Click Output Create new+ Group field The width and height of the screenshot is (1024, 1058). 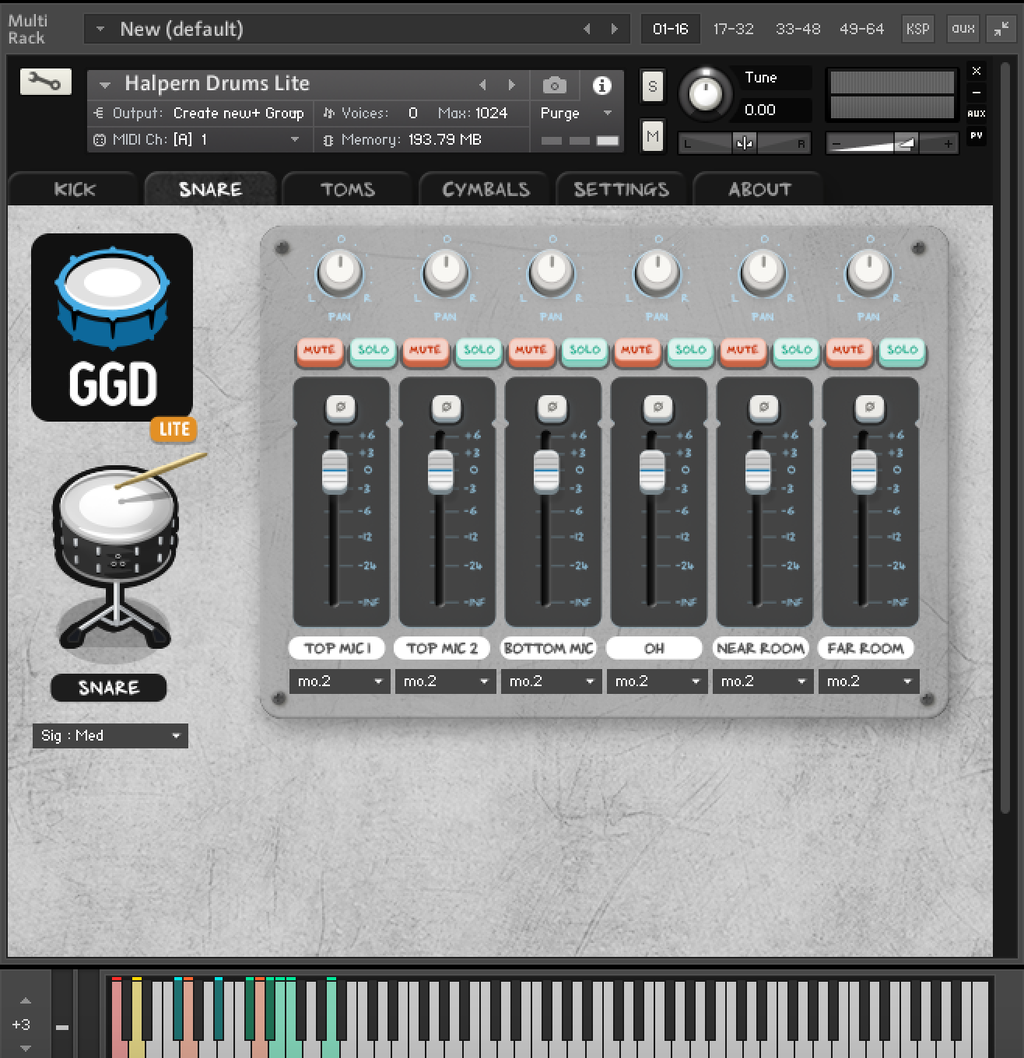coord(199,113)
